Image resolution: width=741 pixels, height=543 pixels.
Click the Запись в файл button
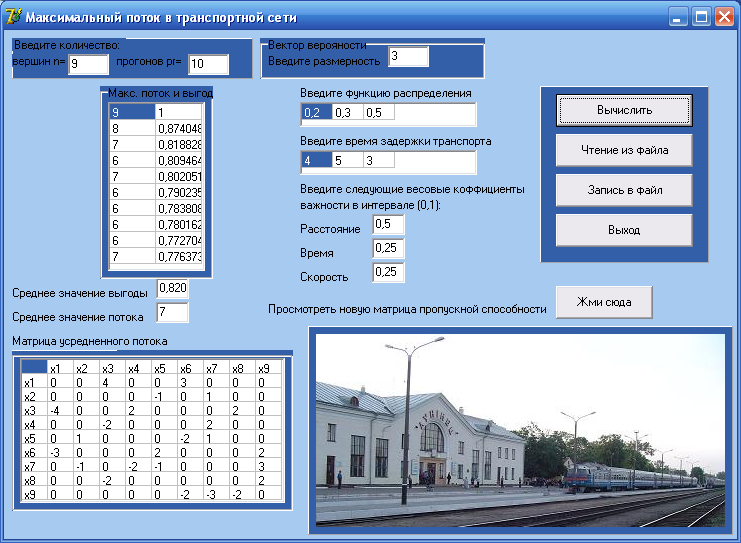tap(624, 190)
